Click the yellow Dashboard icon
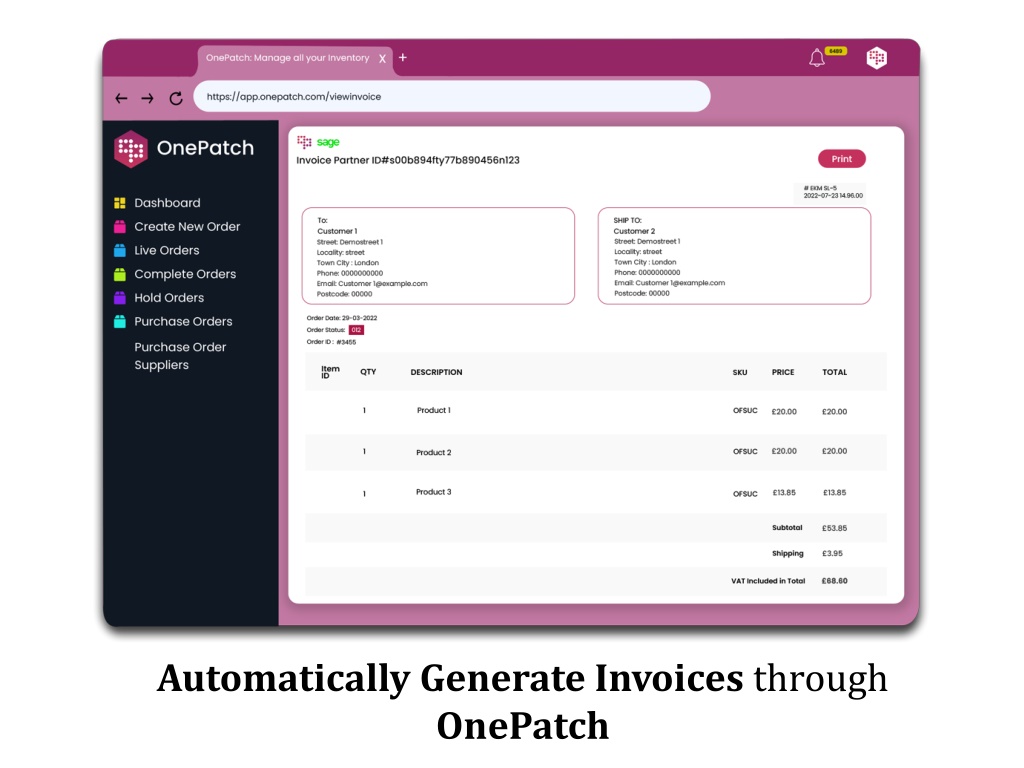Image resolution: width=1024 pixels, height=768 pixels. [x=120, y=203]
